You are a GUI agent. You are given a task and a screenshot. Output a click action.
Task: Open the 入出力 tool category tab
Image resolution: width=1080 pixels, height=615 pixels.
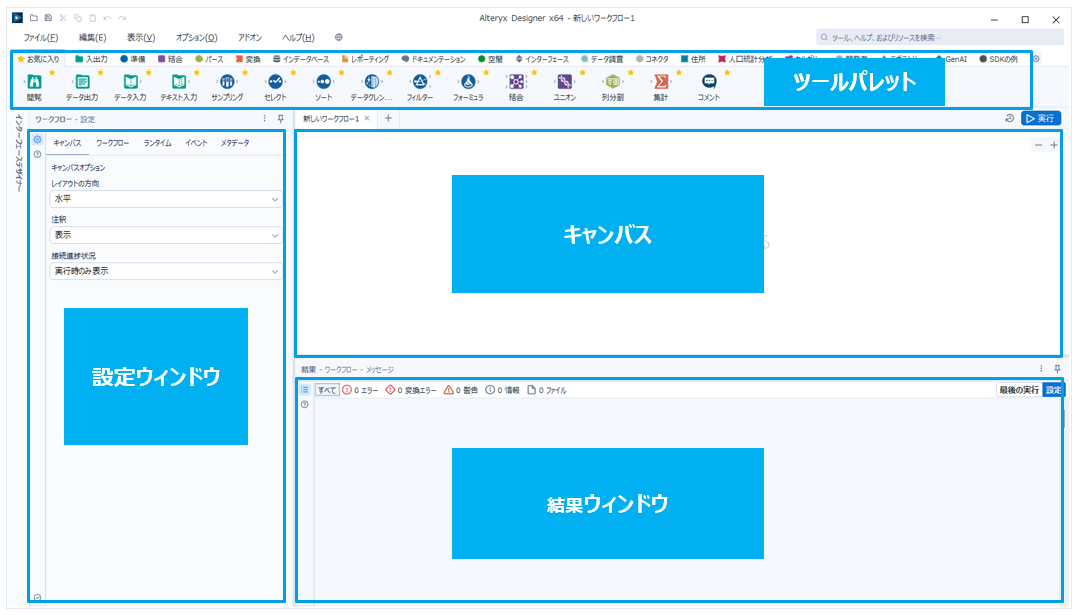pos(92,59)
